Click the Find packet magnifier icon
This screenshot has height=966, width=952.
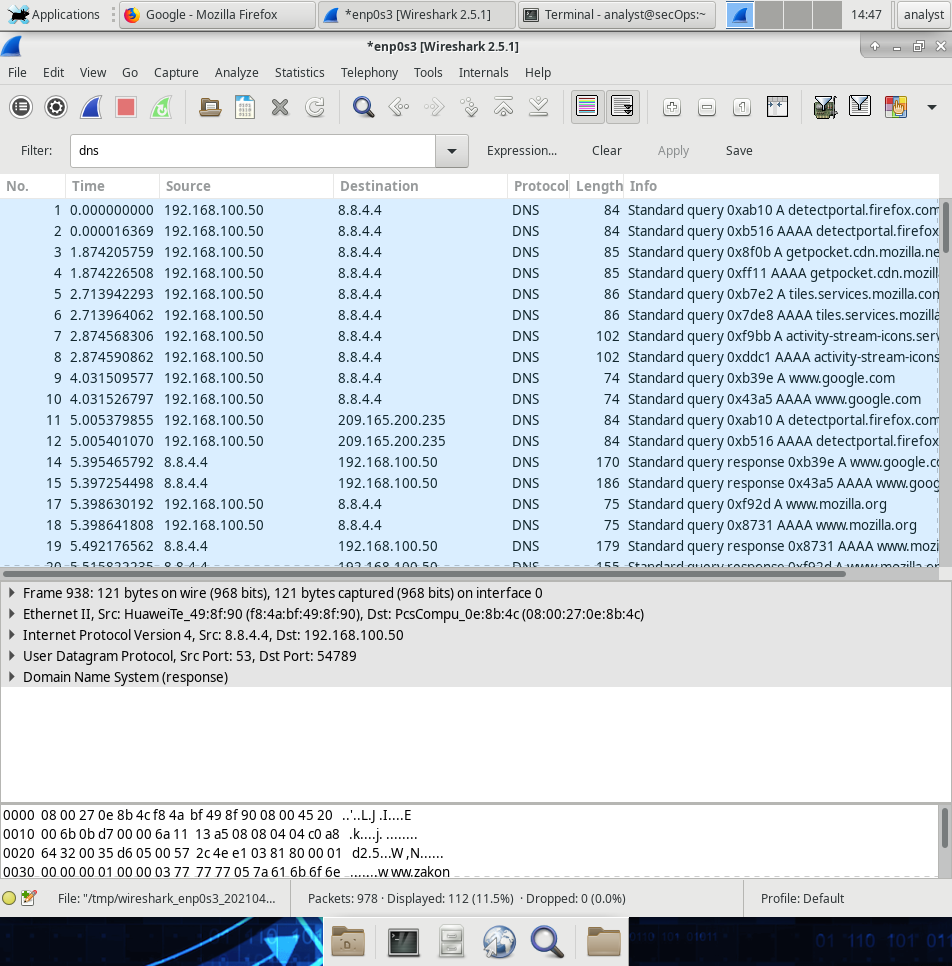point(363,107)
